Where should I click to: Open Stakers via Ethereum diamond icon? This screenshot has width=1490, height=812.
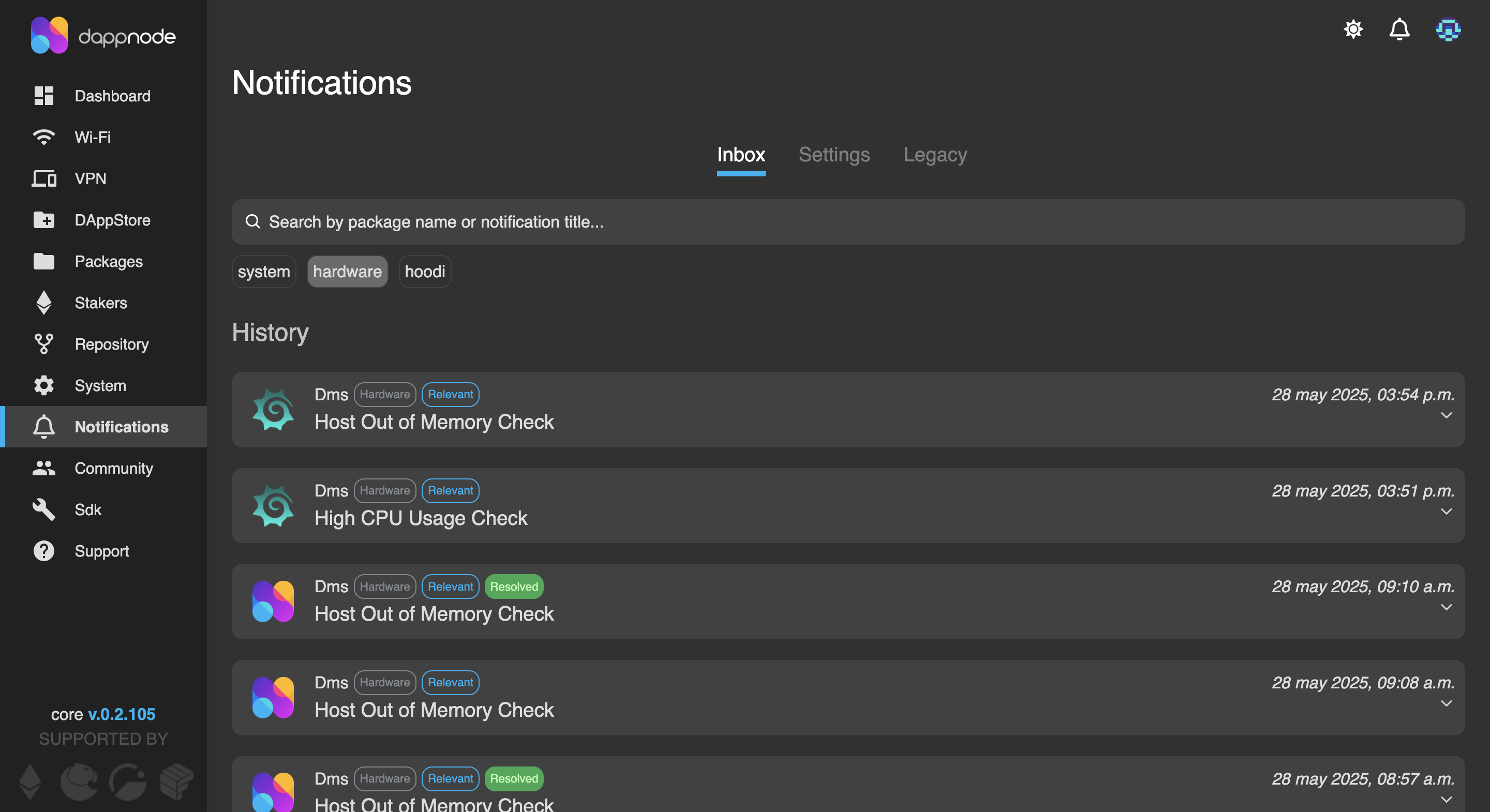tap(44, 303)
